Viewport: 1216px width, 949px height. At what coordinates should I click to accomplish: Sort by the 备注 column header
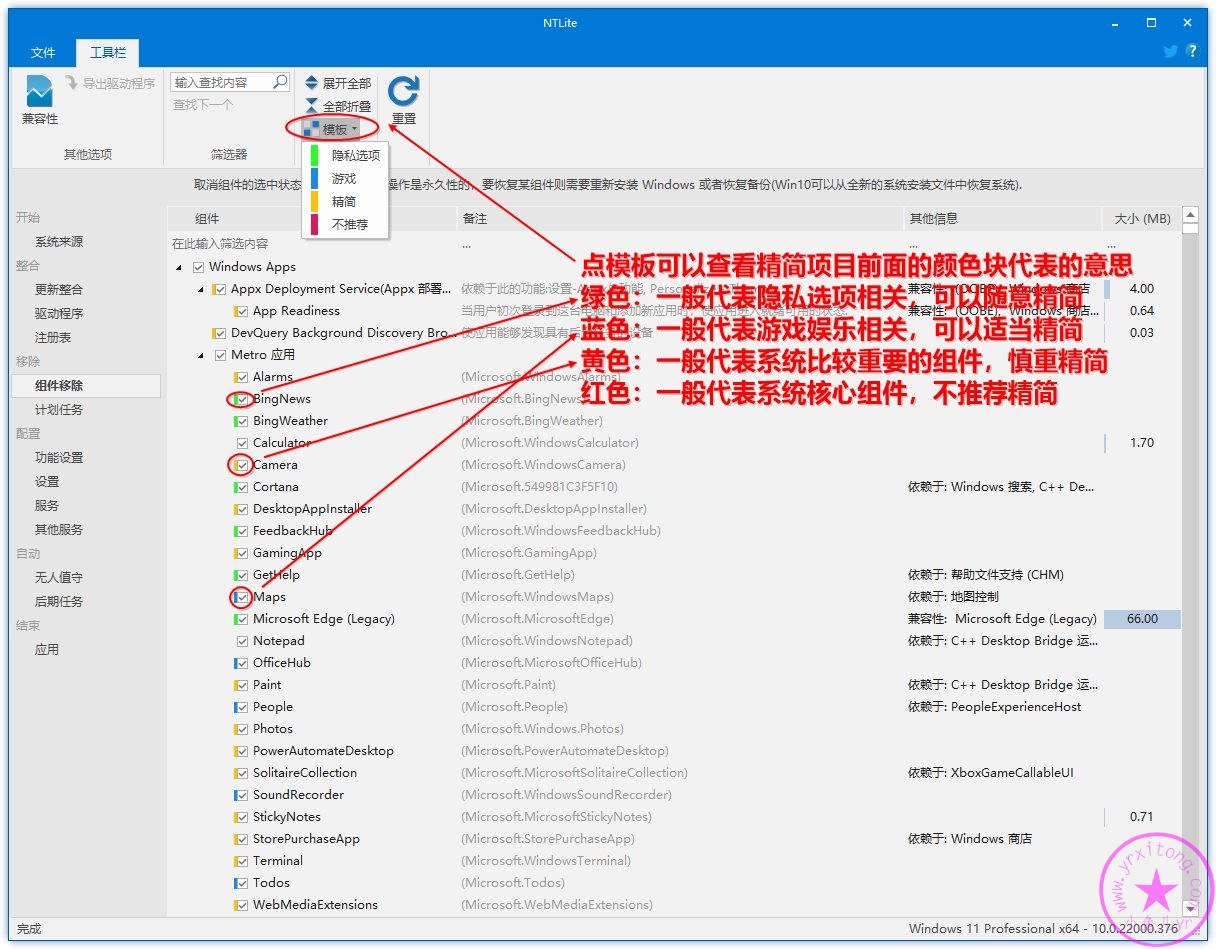(679, 218)
